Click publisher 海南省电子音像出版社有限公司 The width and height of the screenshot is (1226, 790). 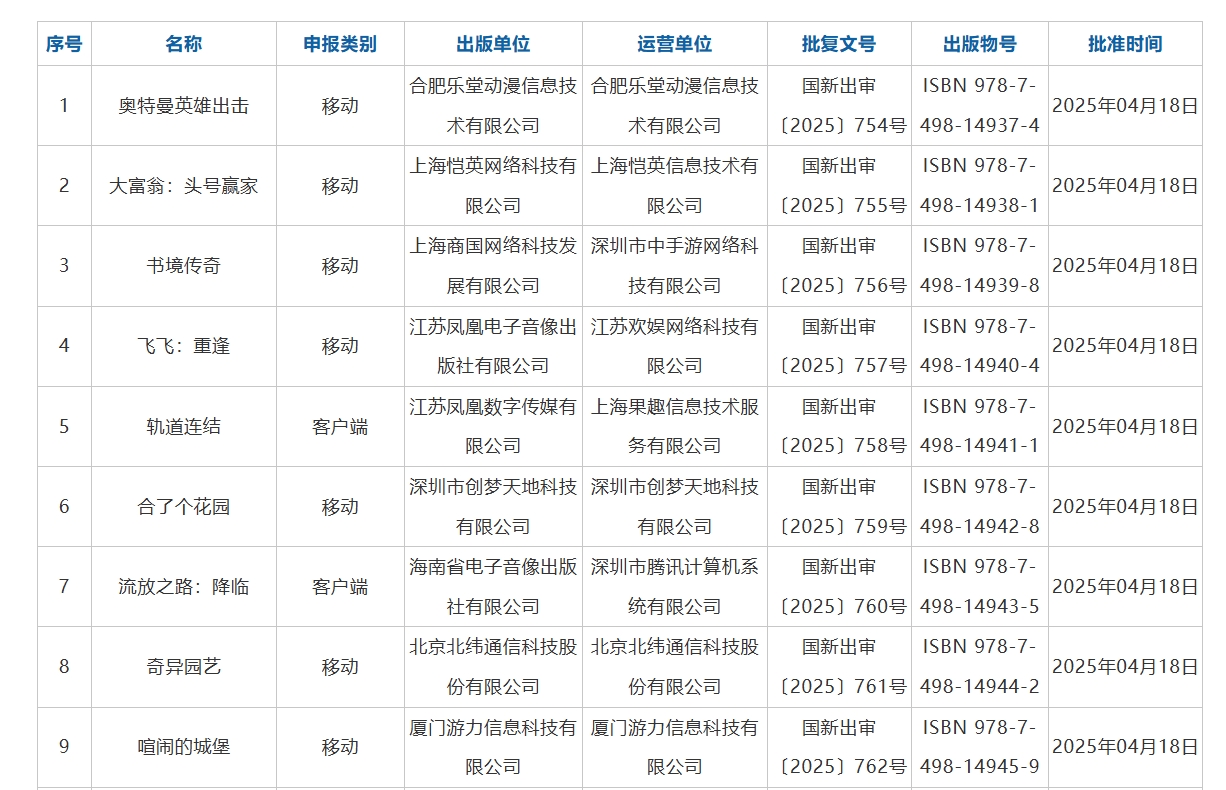point(493,587)
